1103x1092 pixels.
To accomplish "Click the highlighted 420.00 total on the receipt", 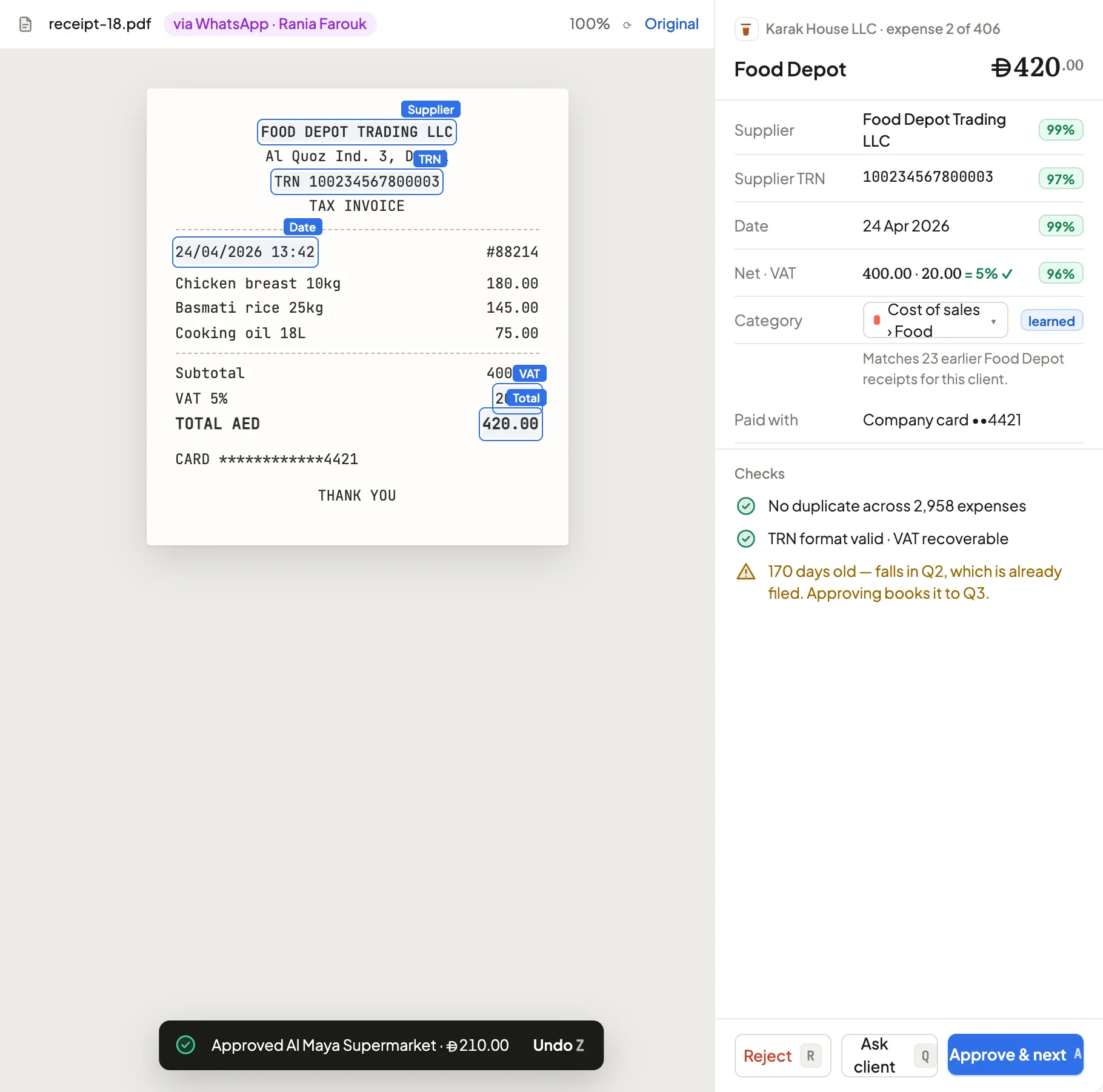I will coord(511,424).
